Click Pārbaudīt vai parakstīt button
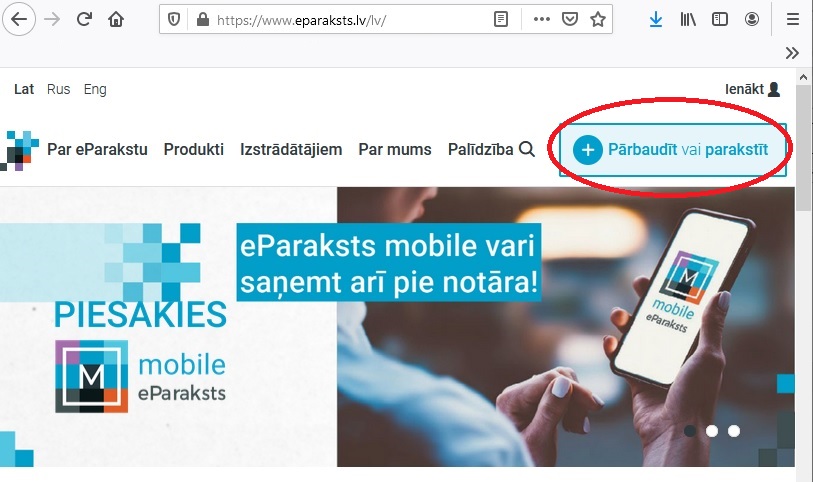Image resolution: width=813 pixels, height=482 pixels. [x=673, y=150]
